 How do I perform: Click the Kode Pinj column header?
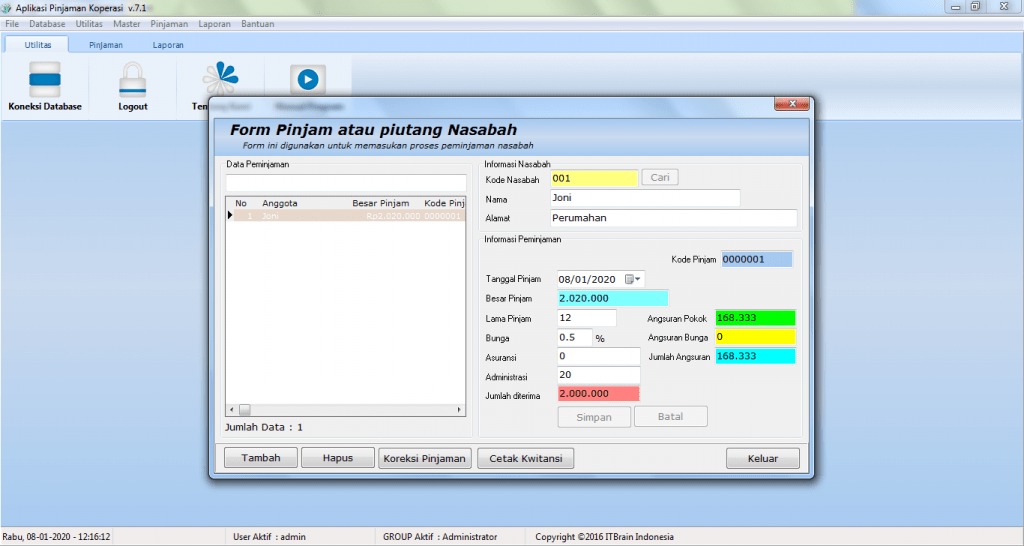(444, 203)
